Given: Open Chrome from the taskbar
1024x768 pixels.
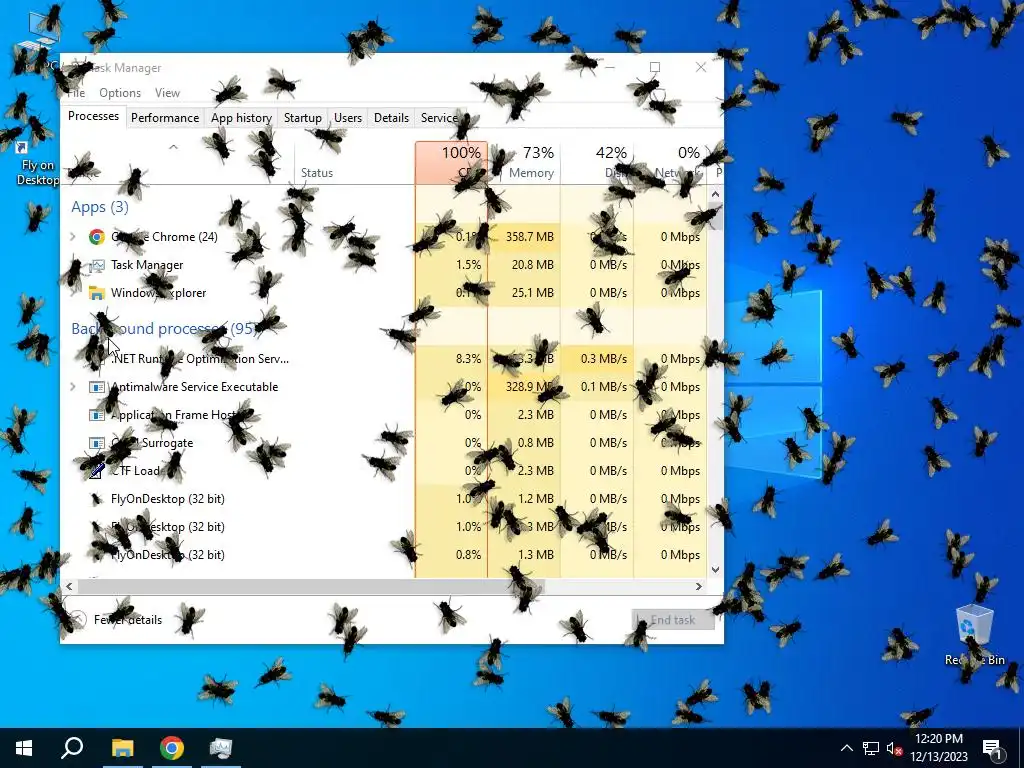Looking at the screenshot, I should point(172,748).
